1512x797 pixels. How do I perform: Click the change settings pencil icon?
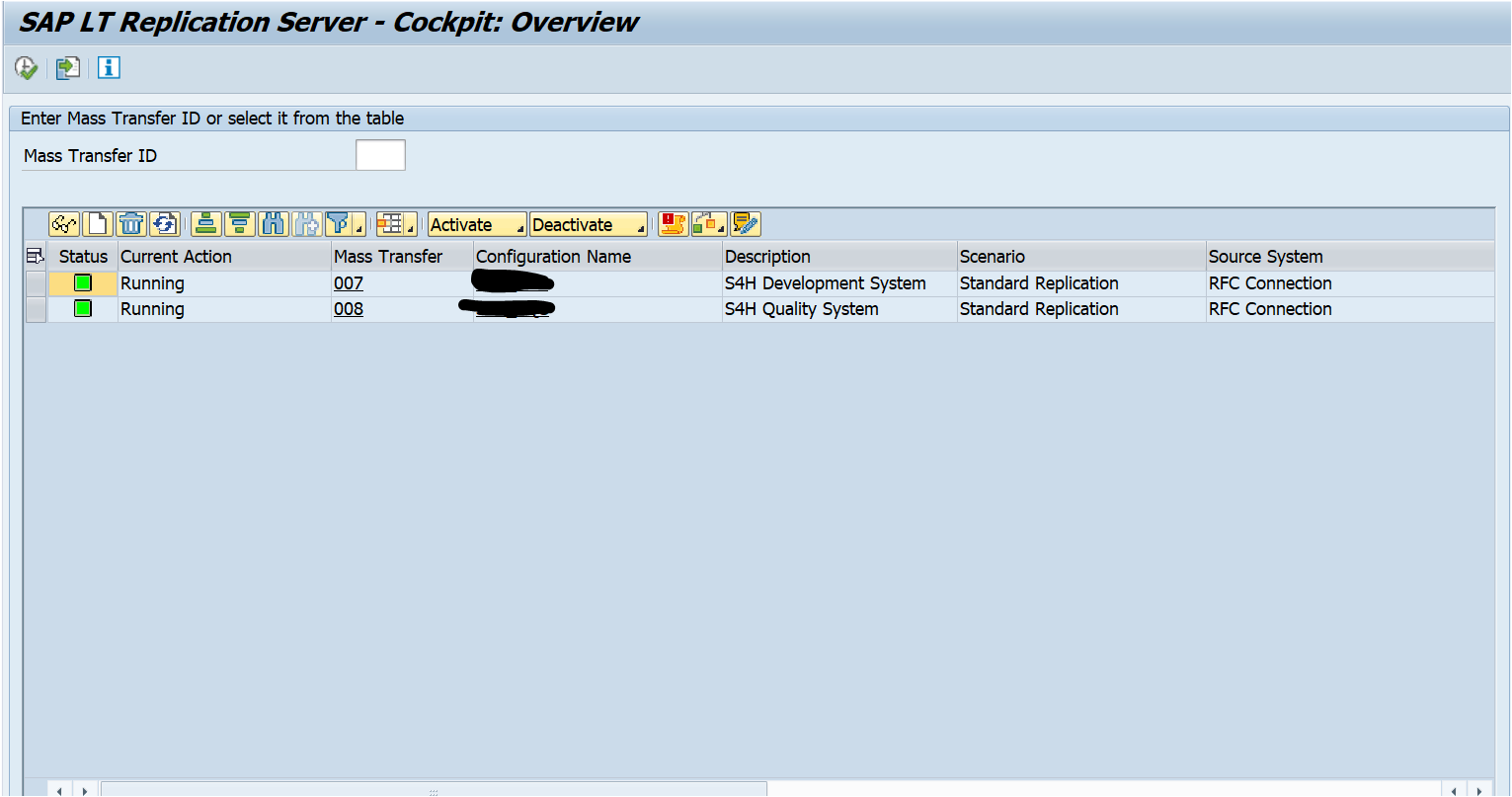(x=746, y=223)
